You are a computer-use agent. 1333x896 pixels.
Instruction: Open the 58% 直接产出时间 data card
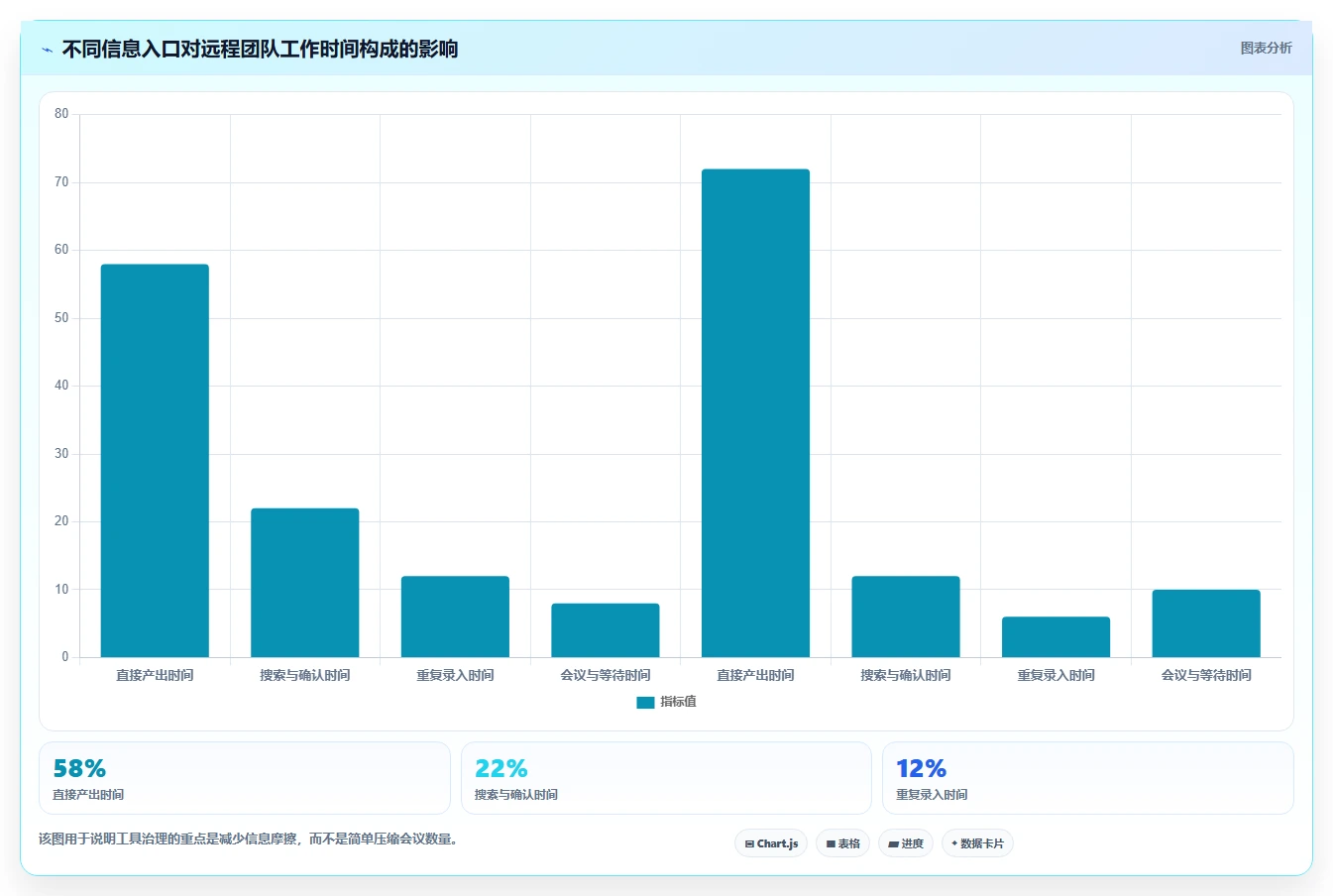[x=245, y=778]
